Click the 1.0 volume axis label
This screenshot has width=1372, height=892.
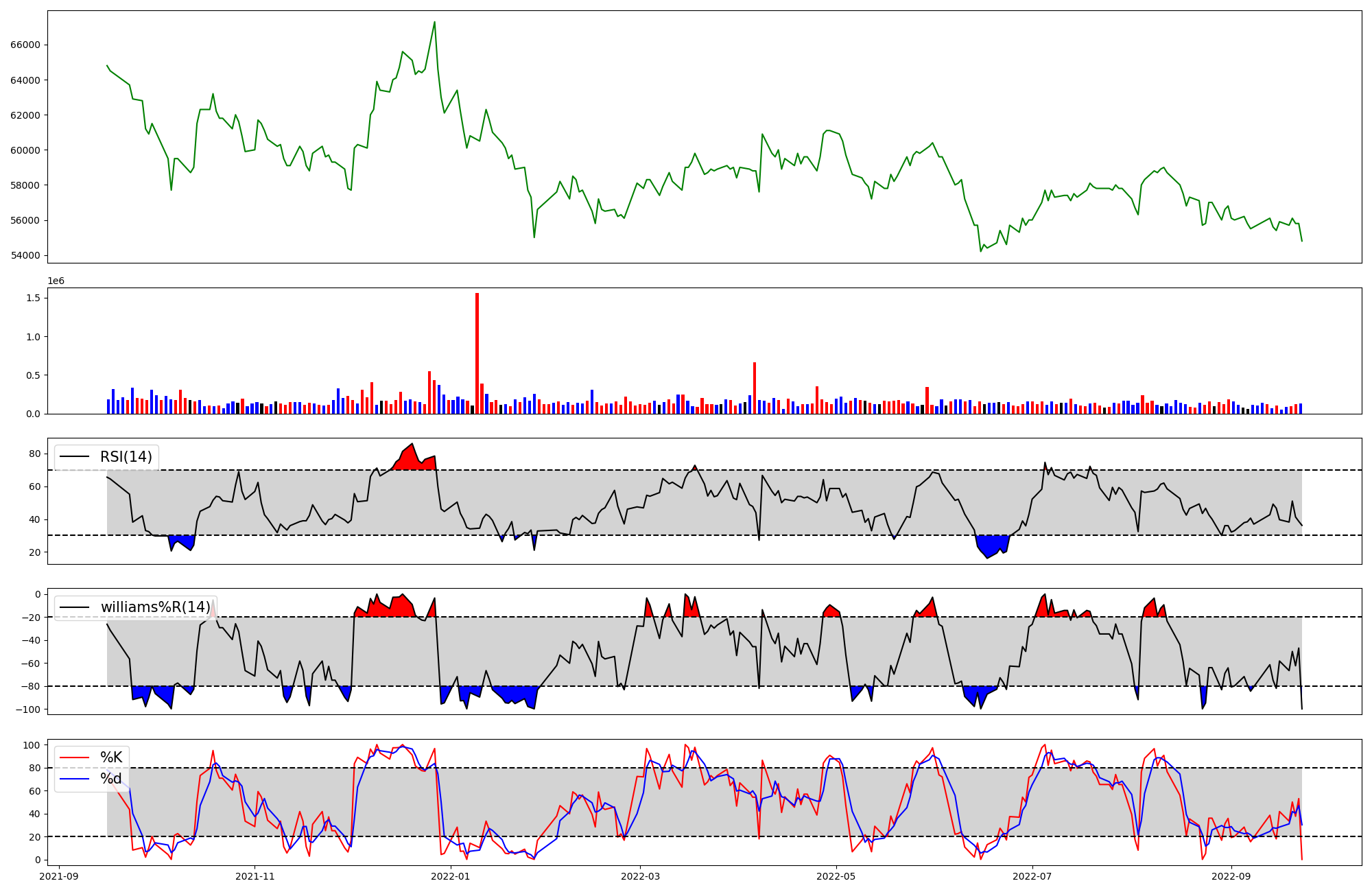(x=34, y=337)
